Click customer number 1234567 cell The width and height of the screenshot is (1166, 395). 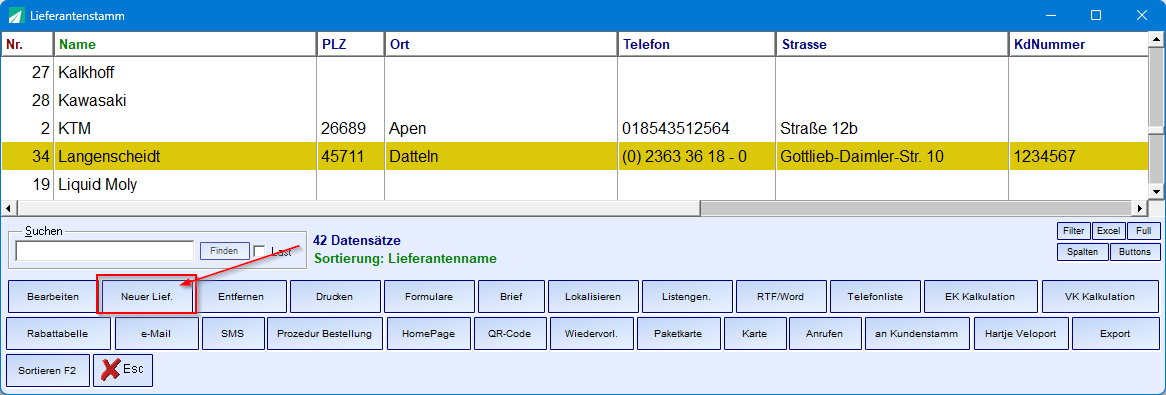coord(1079,156)
